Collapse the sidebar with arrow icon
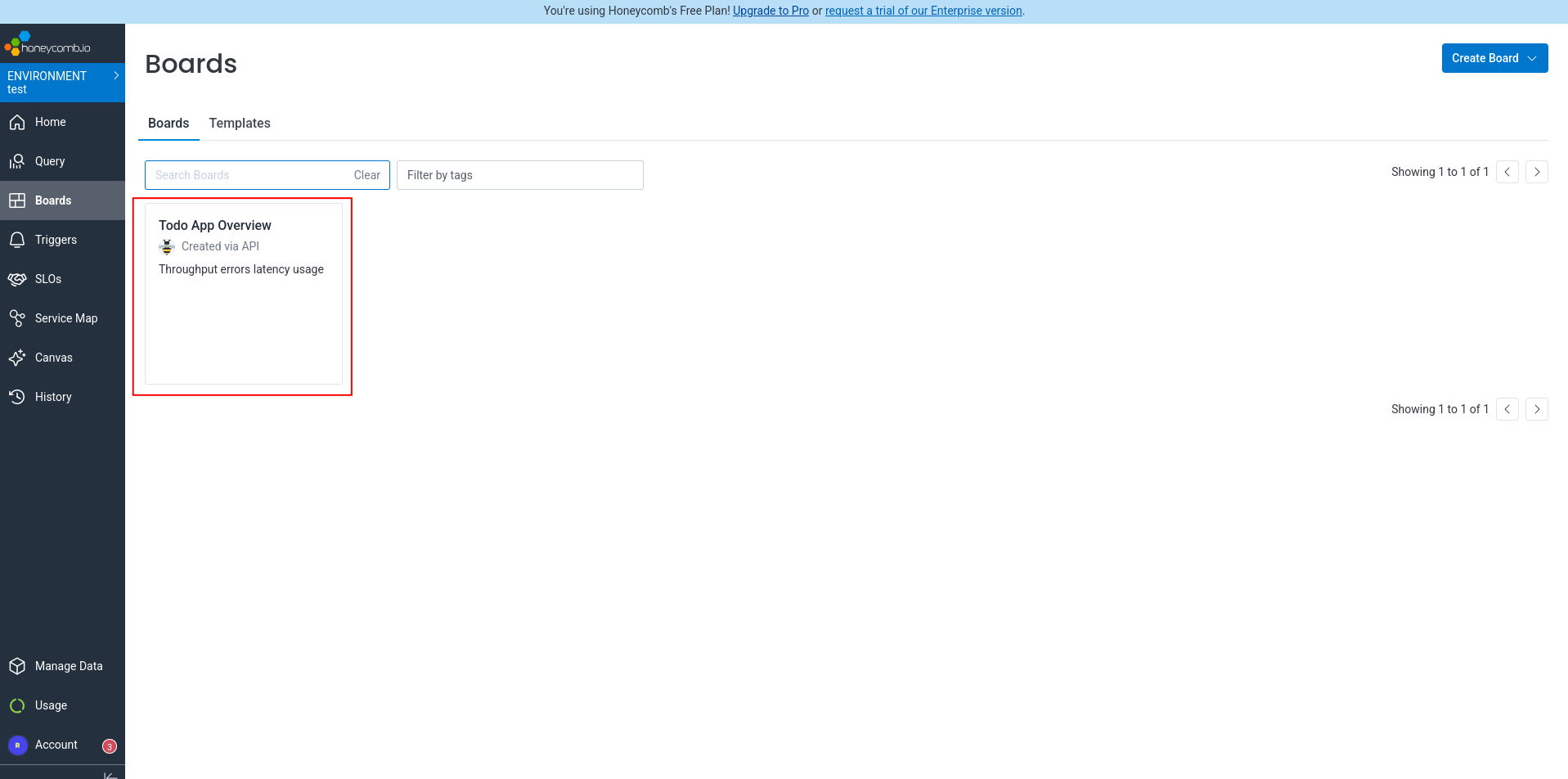This screenshot has width=1568, height=779. coord(110,773)
